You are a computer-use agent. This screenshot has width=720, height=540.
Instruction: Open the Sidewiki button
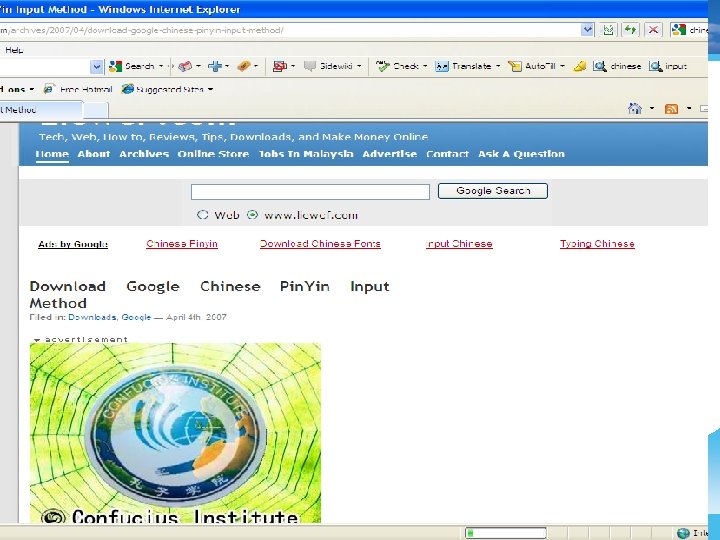pyautogui.click(x=328, y=67)
